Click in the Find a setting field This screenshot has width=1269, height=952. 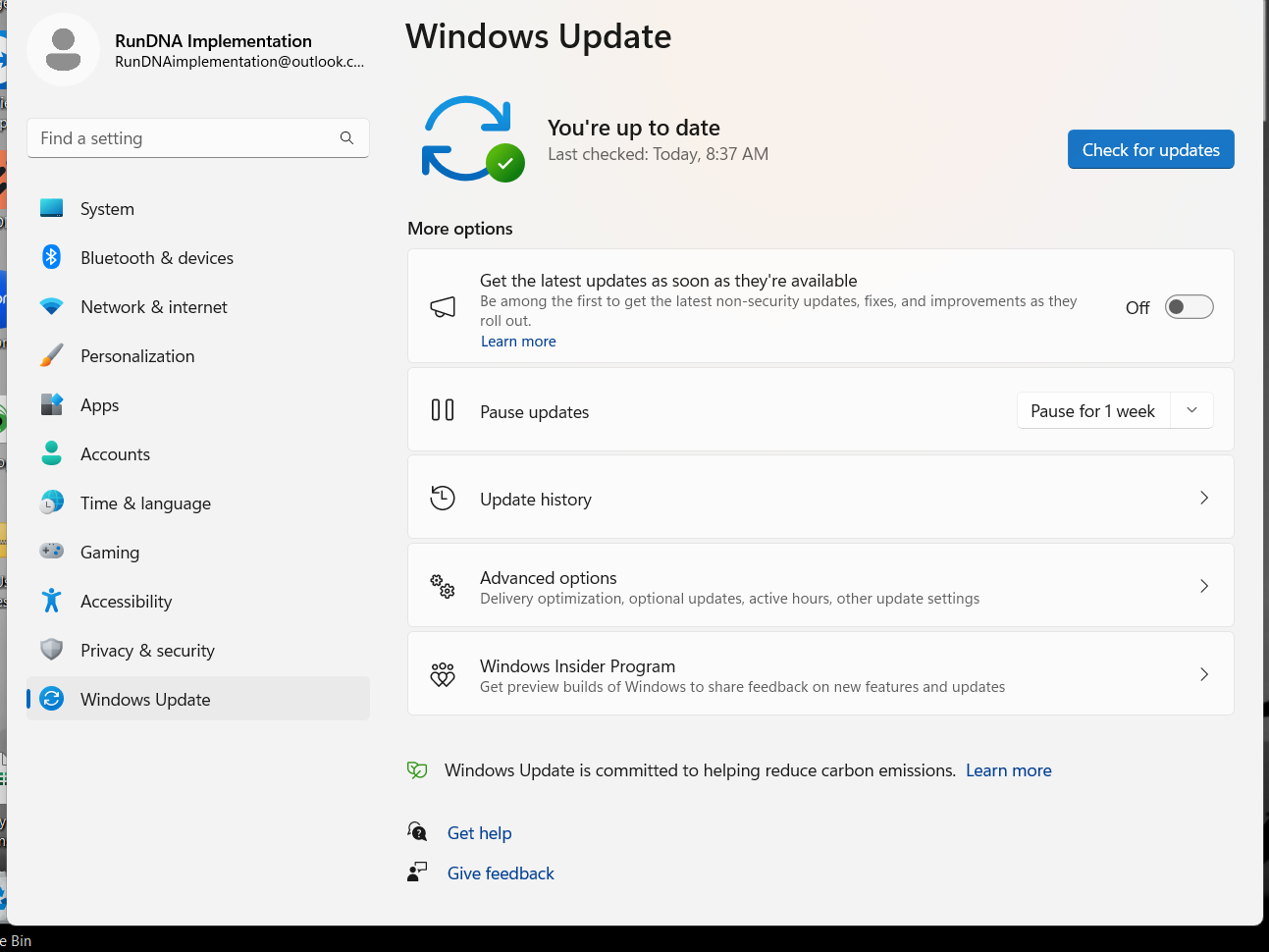[182, 138]
